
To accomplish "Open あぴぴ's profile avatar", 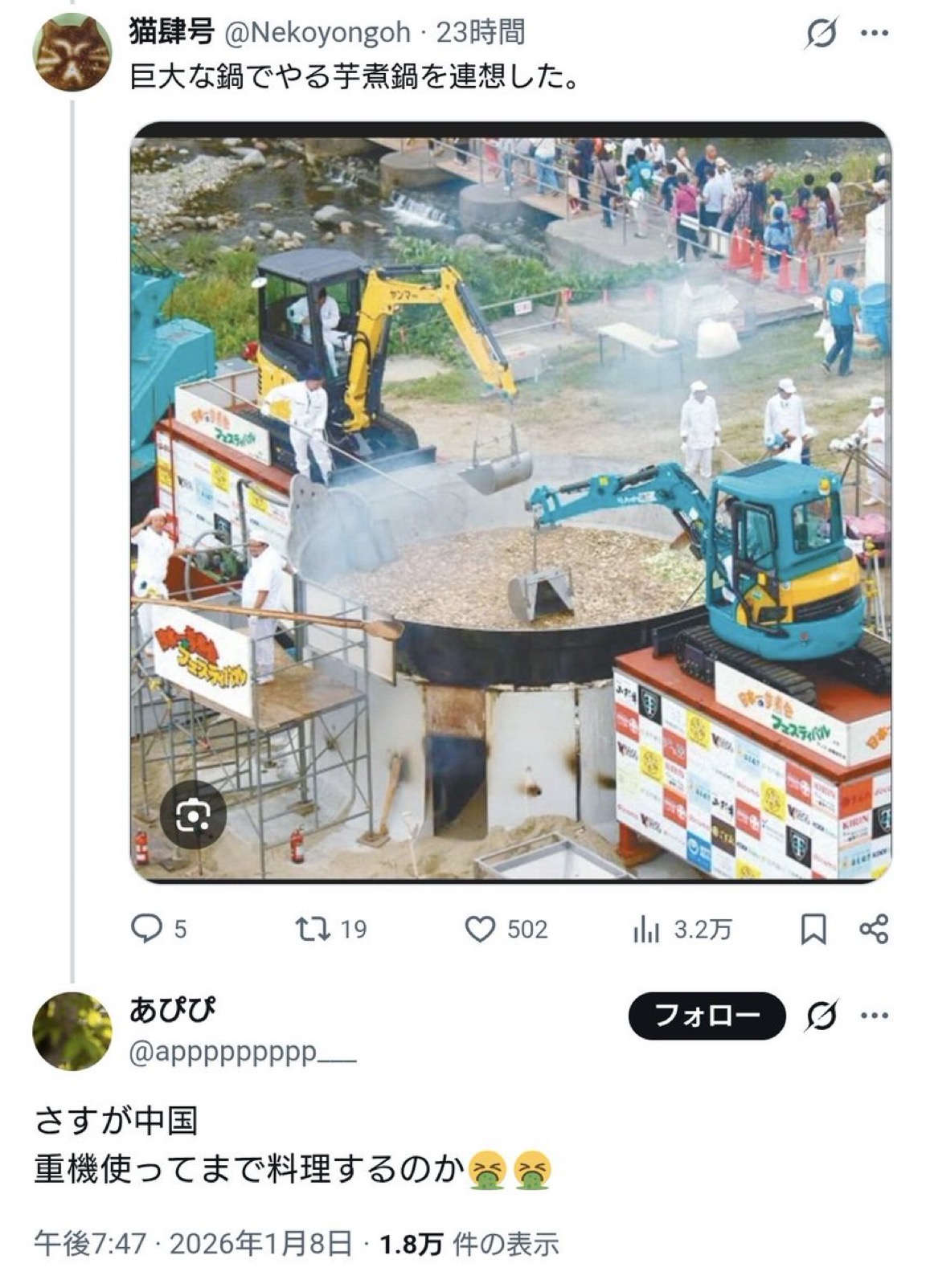I will tap(72, 1031).
